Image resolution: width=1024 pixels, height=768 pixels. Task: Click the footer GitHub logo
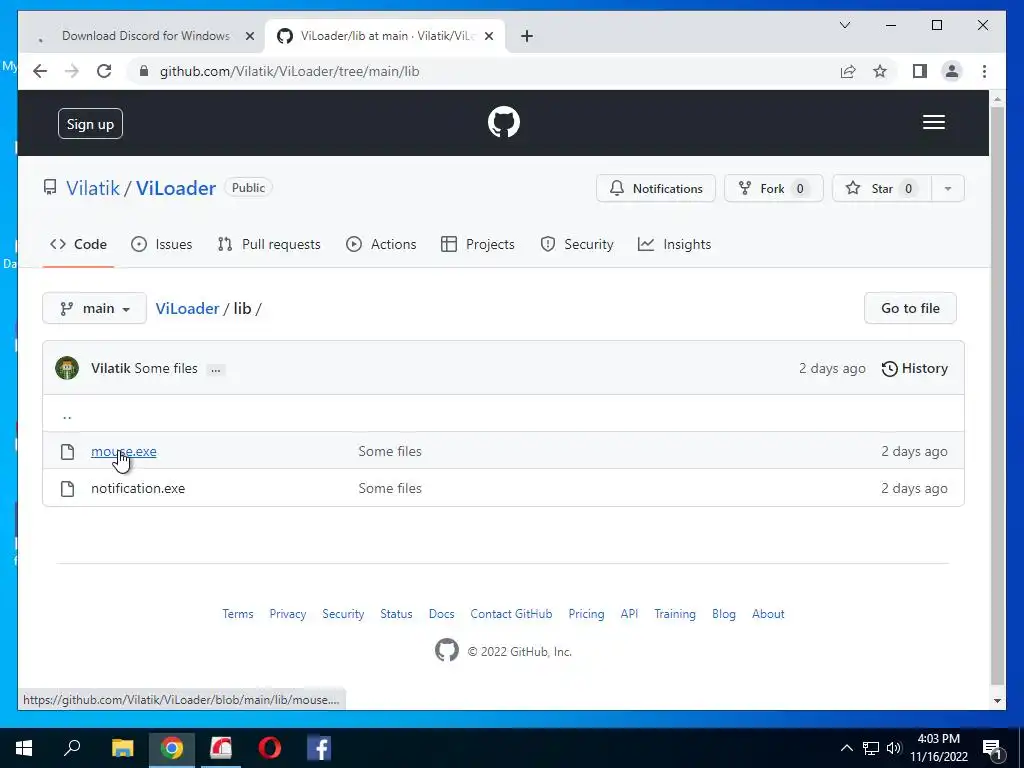click(x=447, y=650)
